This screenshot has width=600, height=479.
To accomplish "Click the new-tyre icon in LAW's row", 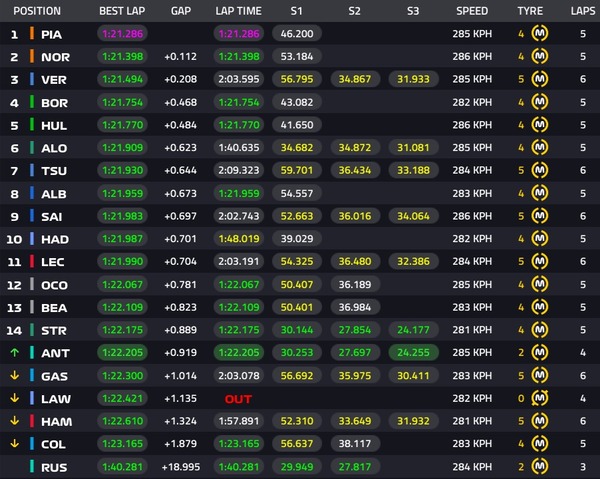I will (540, 398).
